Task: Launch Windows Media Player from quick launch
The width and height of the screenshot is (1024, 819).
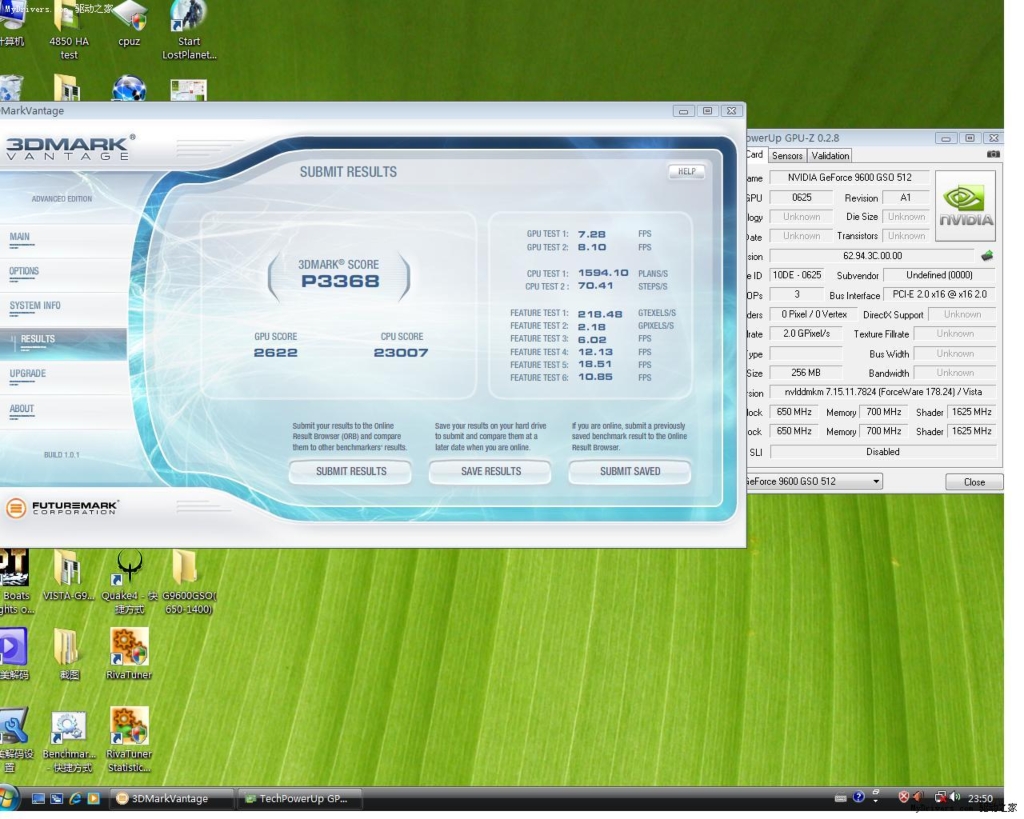Action: pyautogui.click(x=93, y=798)
